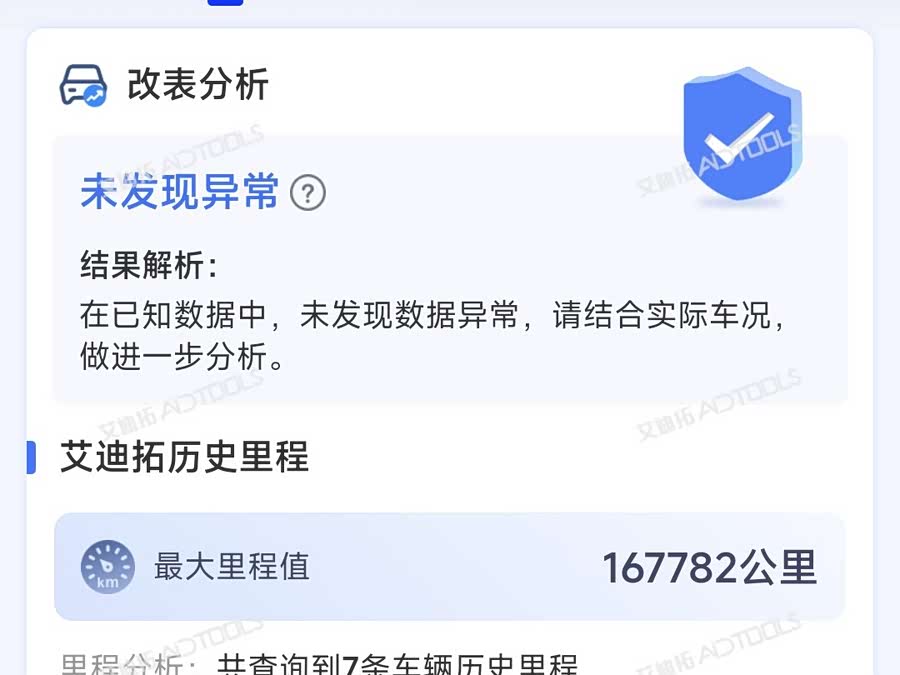The image size is (900, 675).
Task: Click the 未发现异常 result panel
Action: (450, 269)
